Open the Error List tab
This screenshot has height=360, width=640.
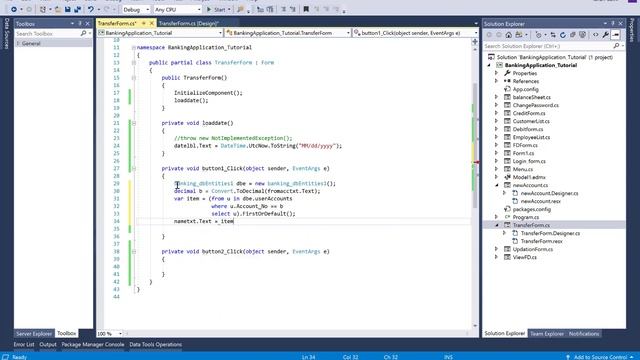pos(24,344)
